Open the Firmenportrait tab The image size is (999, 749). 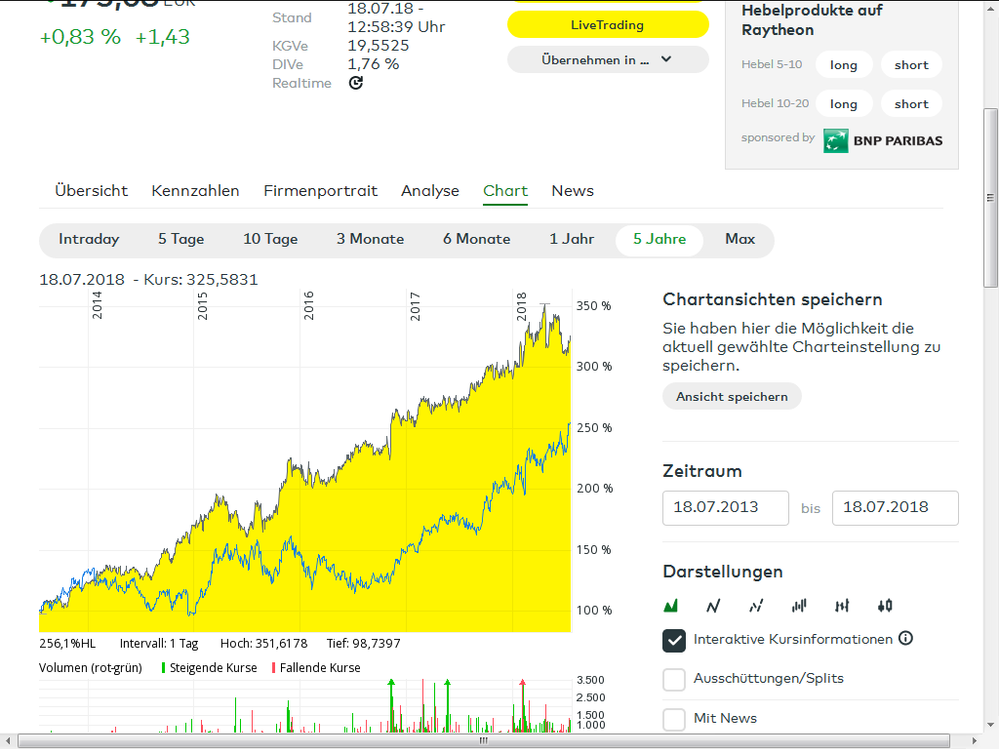tap(320, 190)
